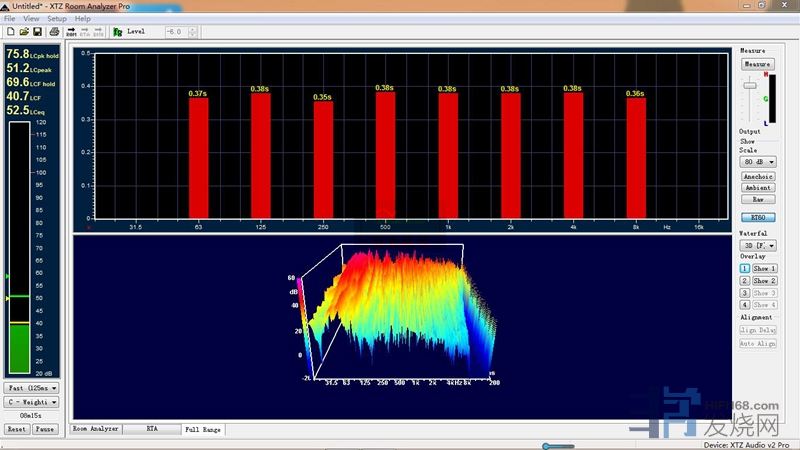This screenshot has width=800, height=450.
Task: Toggle overlay slot 1 button
Action: pos(745,269)
